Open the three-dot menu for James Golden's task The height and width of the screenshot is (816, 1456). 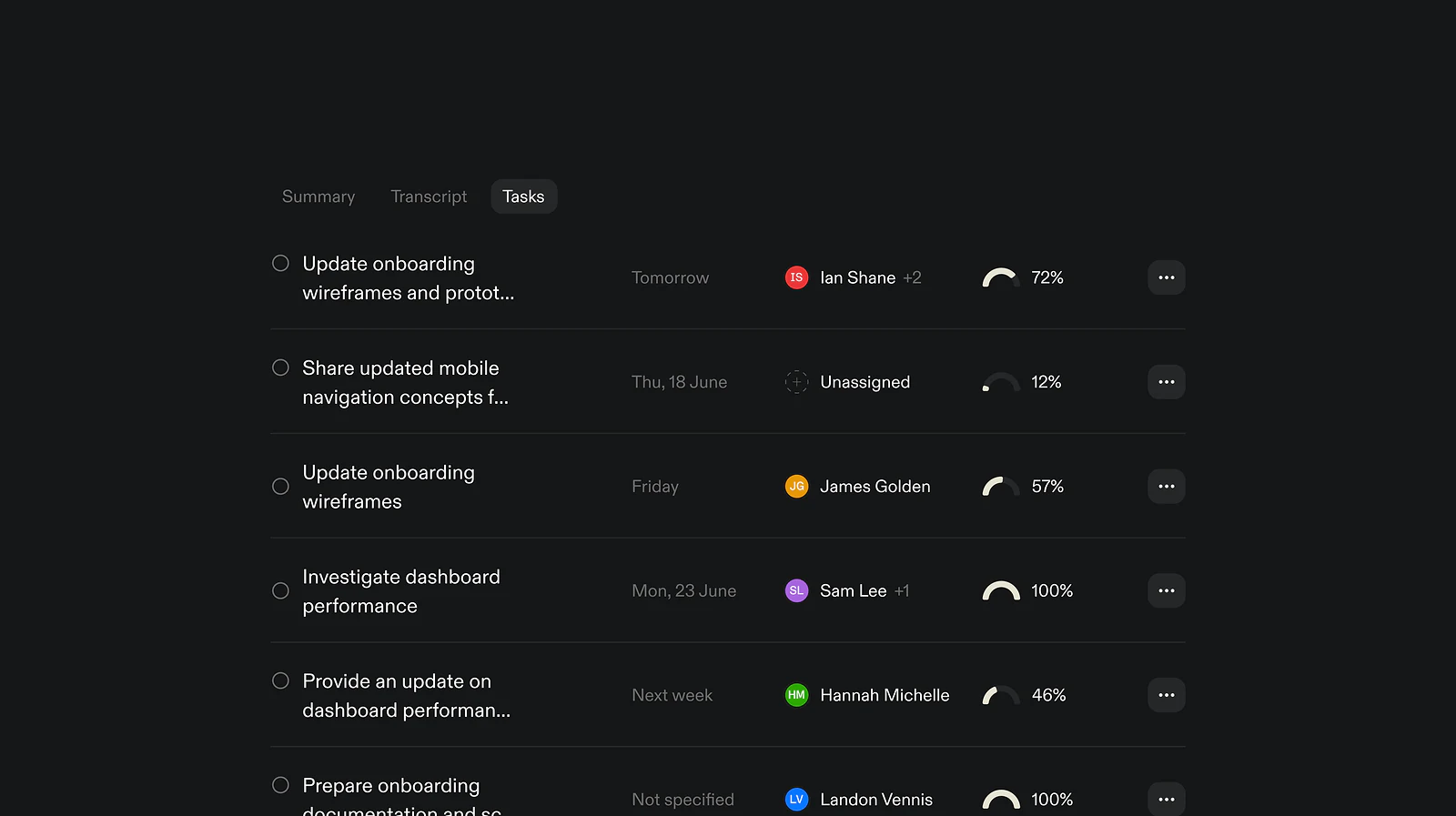1166,487
